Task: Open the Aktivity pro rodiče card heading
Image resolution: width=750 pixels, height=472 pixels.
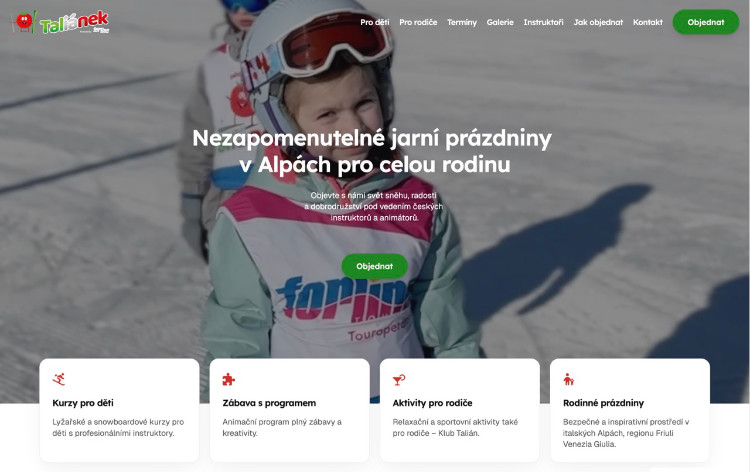Action: click(x=432, y=403)
